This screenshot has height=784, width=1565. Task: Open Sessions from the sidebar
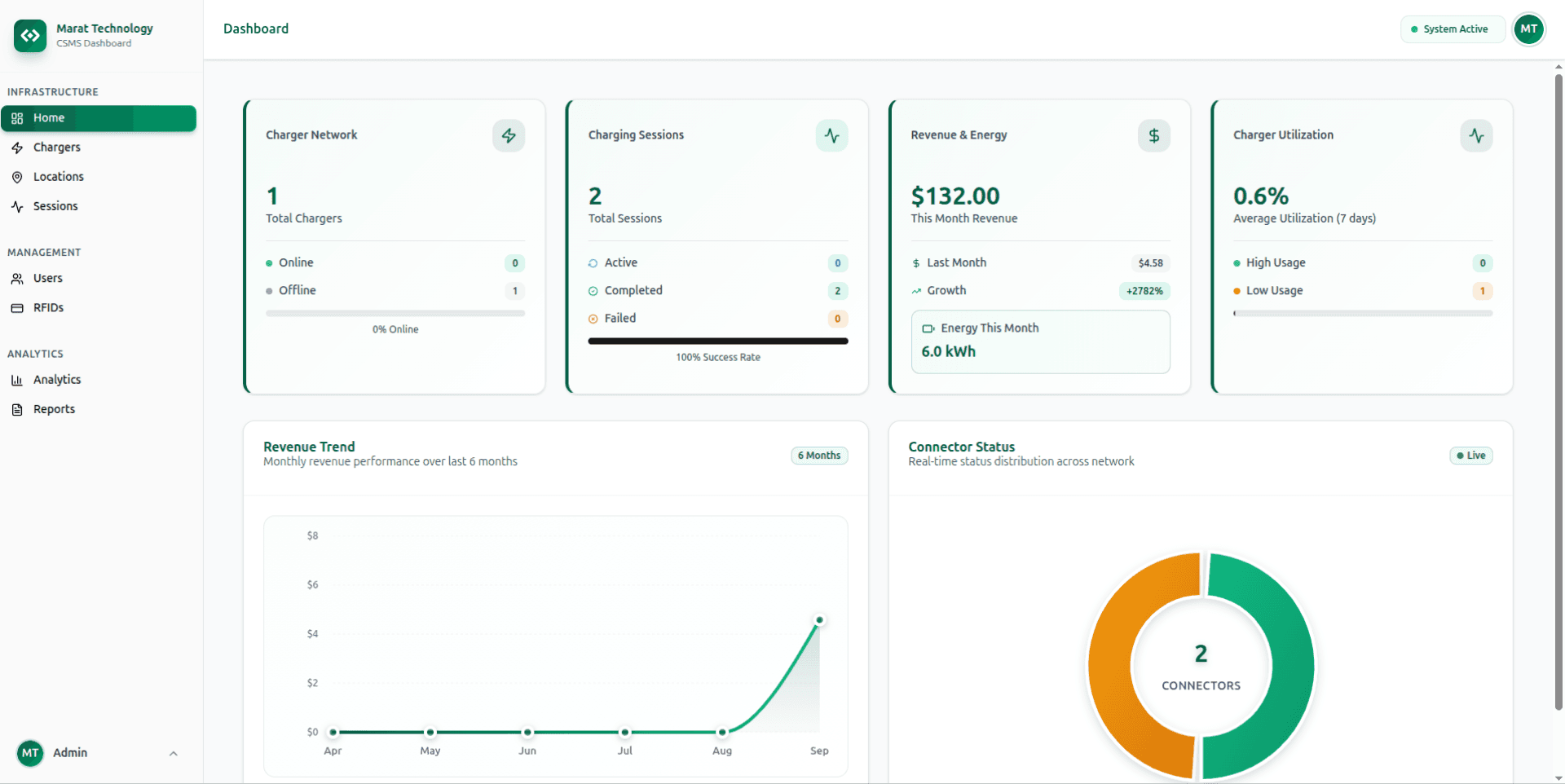tap(99, 206)
